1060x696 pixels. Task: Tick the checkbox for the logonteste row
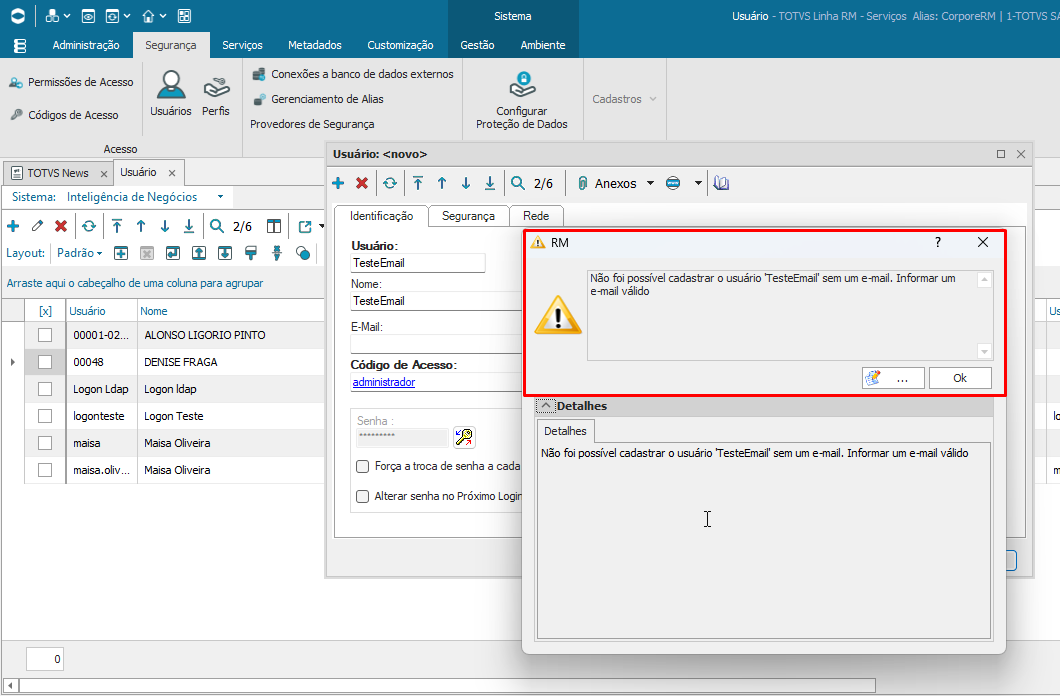click(x=45, y=416)
